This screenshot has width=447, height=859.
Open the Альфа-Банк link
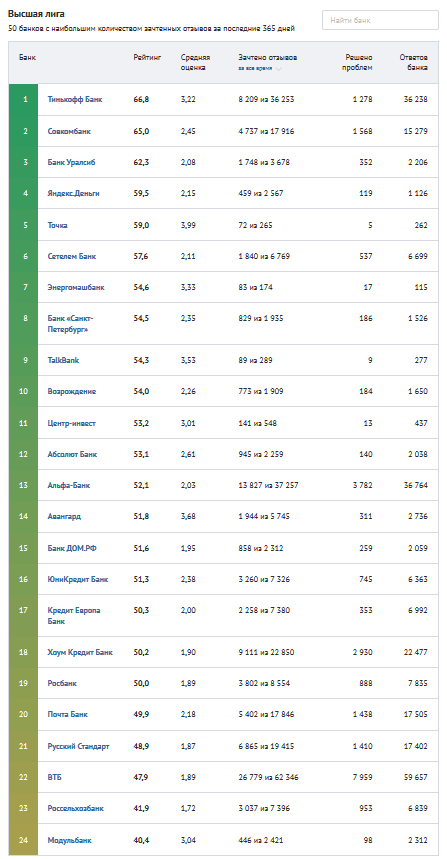coord(69,485)
